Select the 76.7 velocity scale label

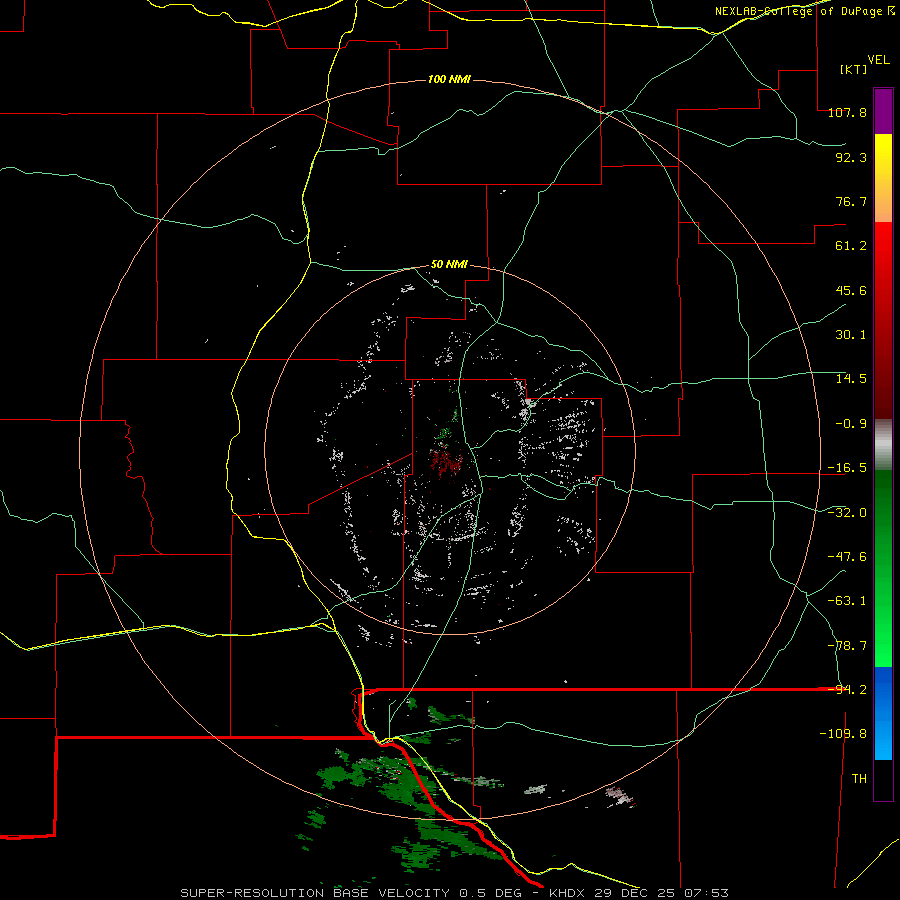[851, 201]
